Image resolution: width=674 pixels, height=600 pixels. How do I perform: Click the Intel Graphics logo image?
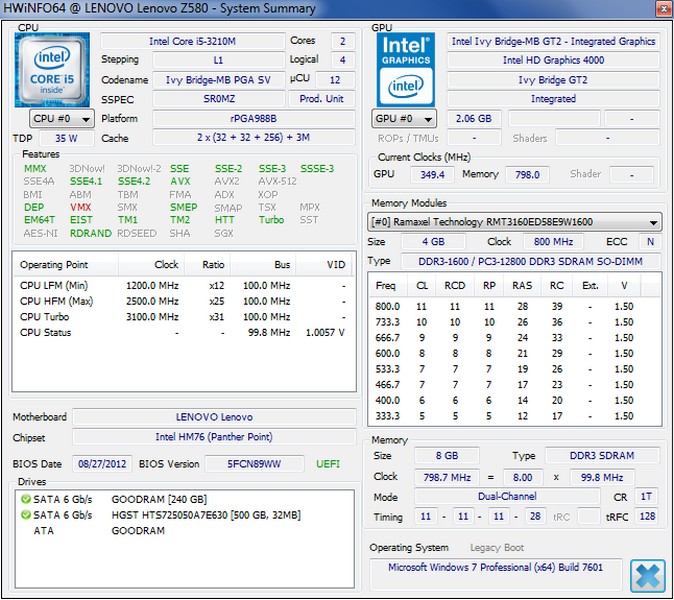point(406,70)
